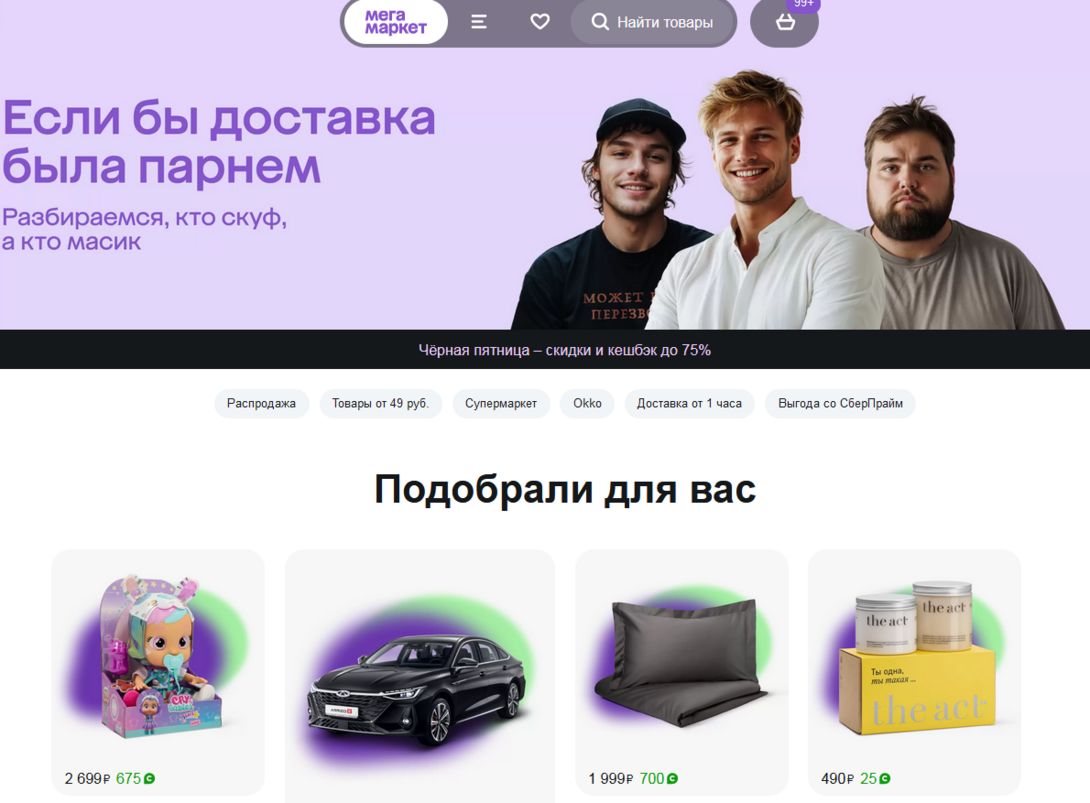Screen dimensions: 1090x803
Task: Open the Okko chip
Action: tap(587, 403)
